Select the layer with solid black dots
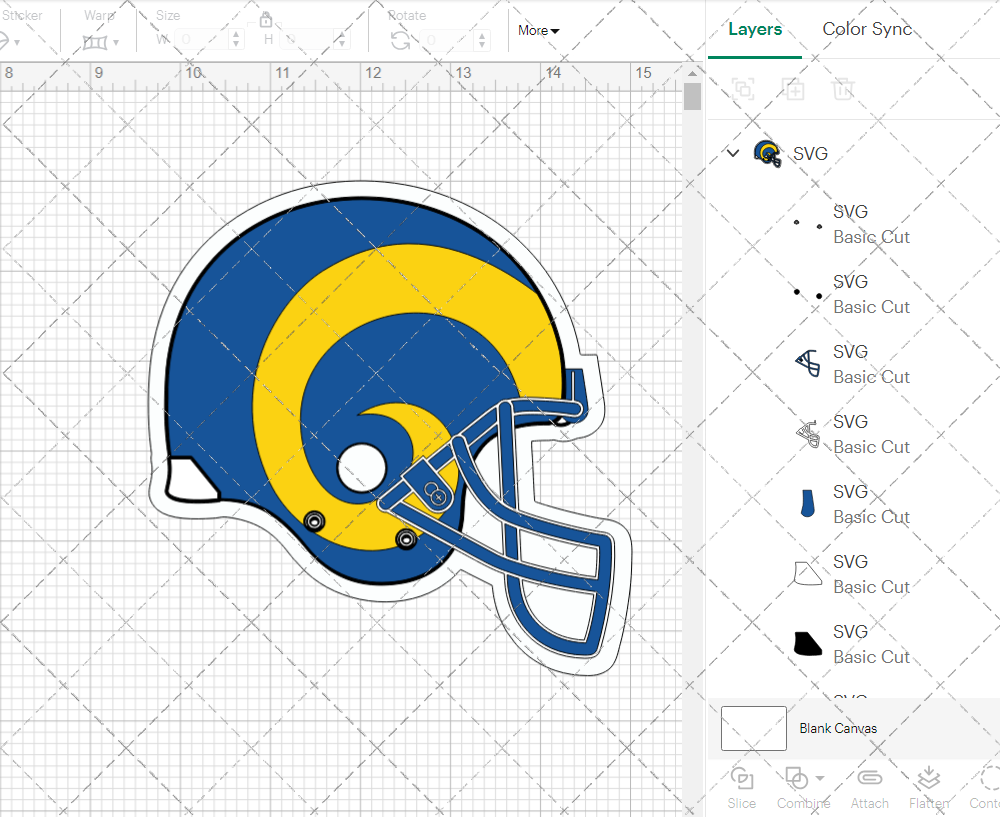This screenshot has width=1000, height=817. (807, 294)
